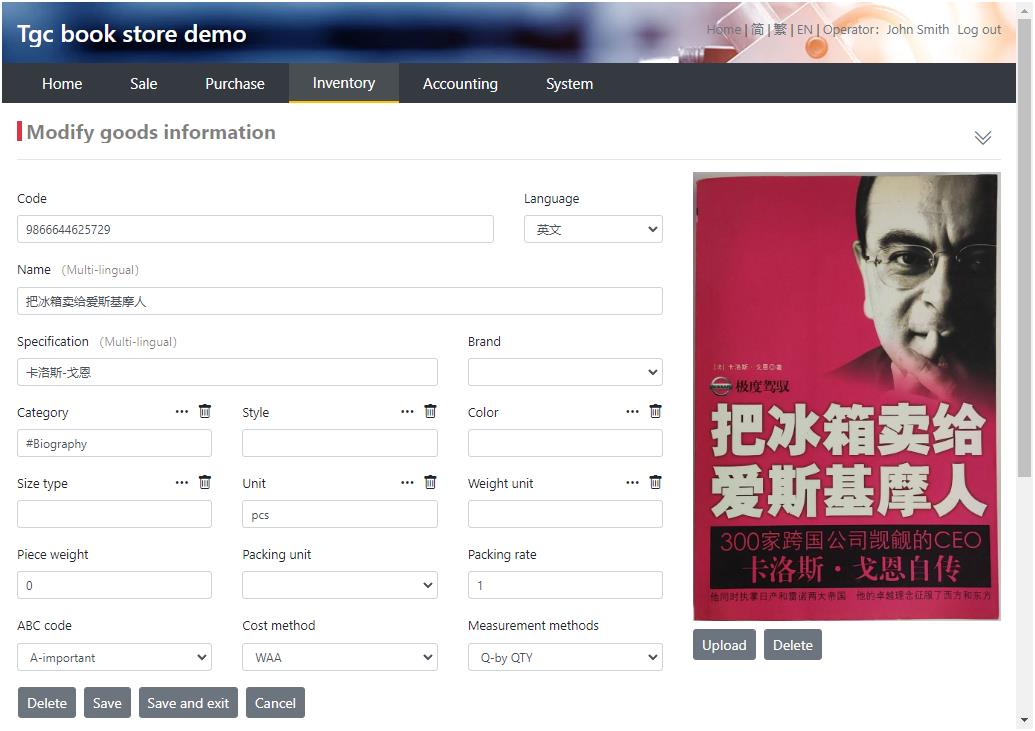This screenshot has height=731, width=1035.
Task: Open the Inventory menu
Action: [343, 83]
